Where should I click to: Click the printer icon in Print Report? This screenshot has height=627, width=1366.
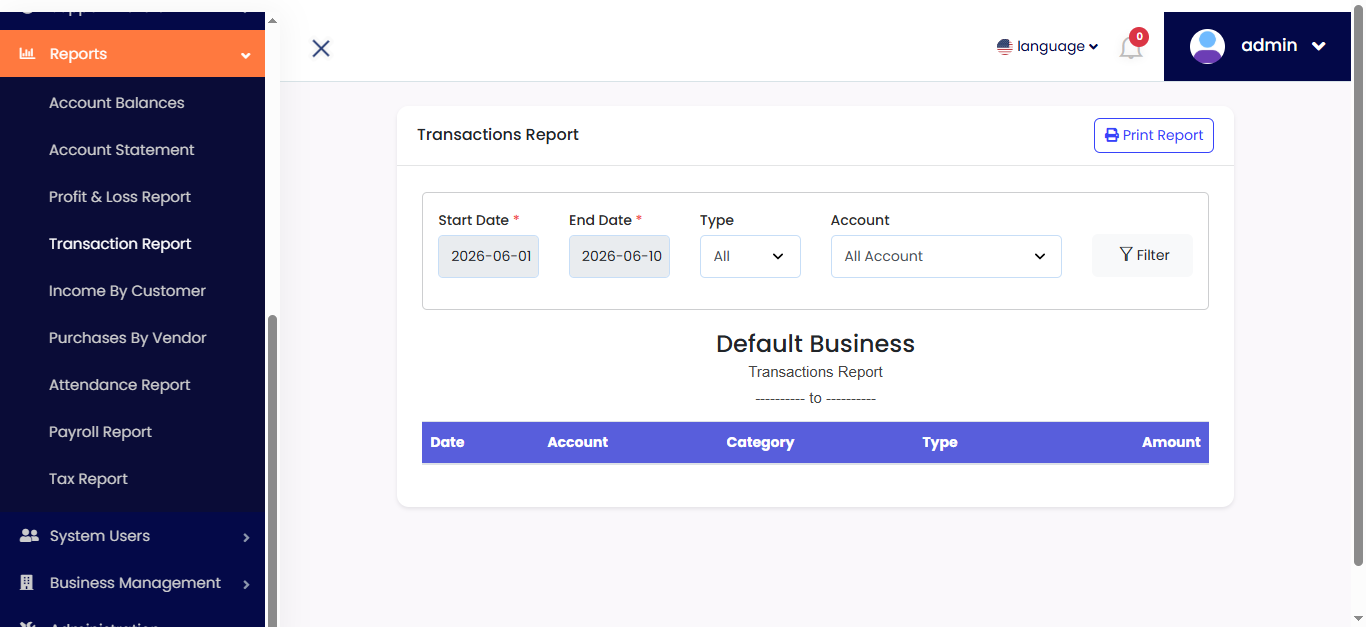[x=1111, y=135]
